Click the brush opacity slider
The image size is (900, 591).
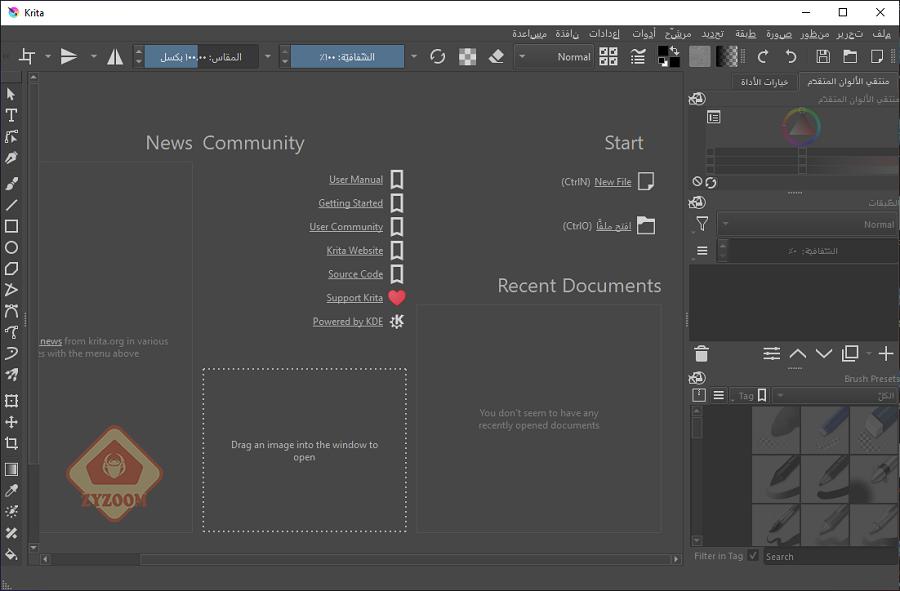coord(347,57)
